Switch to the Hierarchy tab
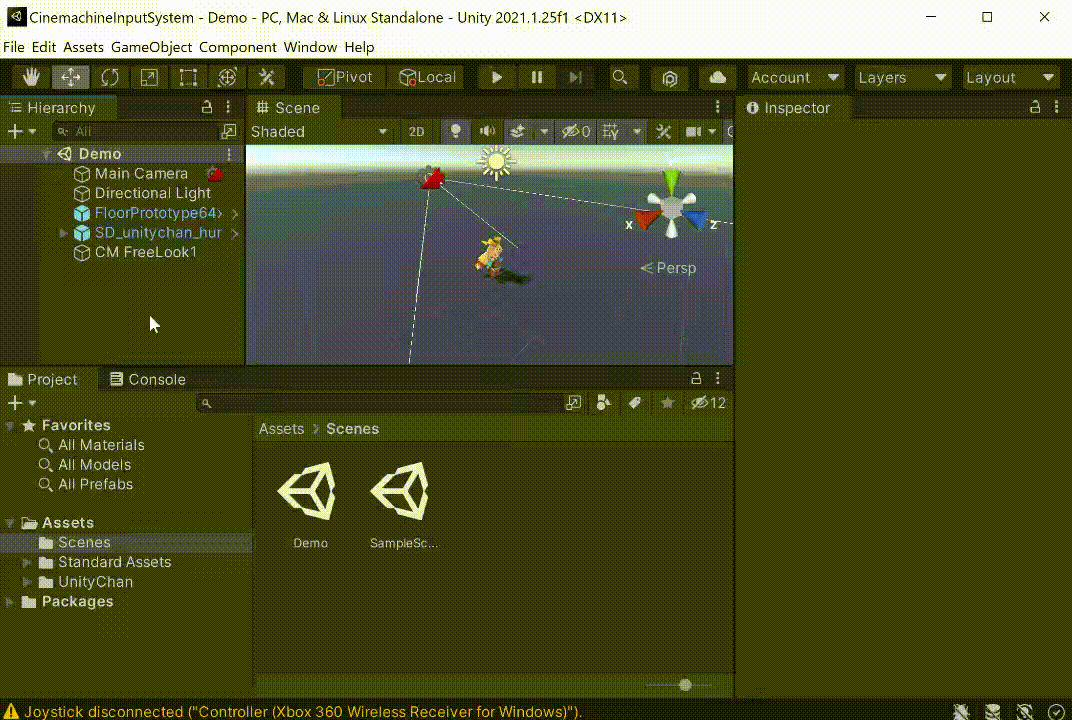The height and width of the screenshot is (720, 1072). click(x=58, y=108)
